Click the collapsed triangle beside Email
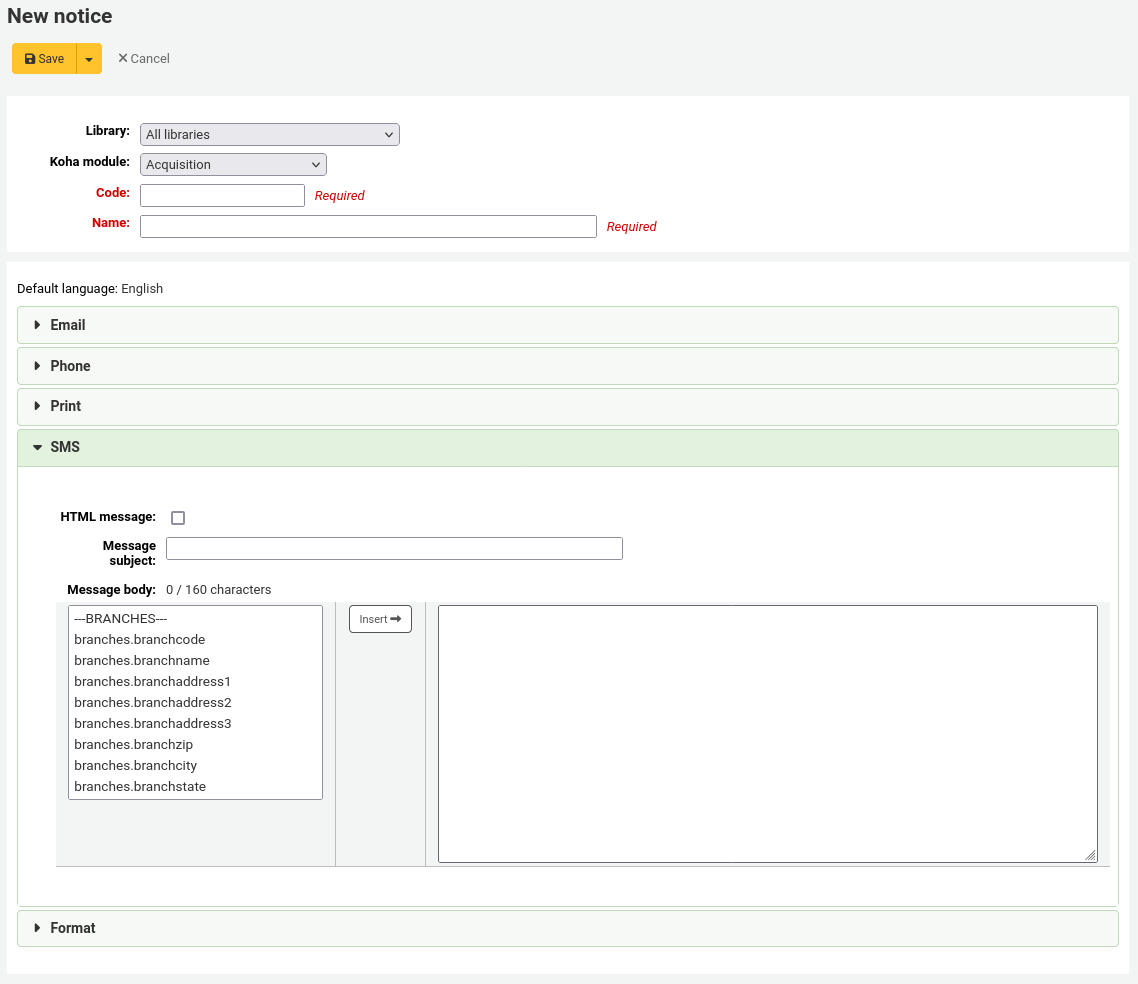The image size is (1138, 984). coord(38,324)
